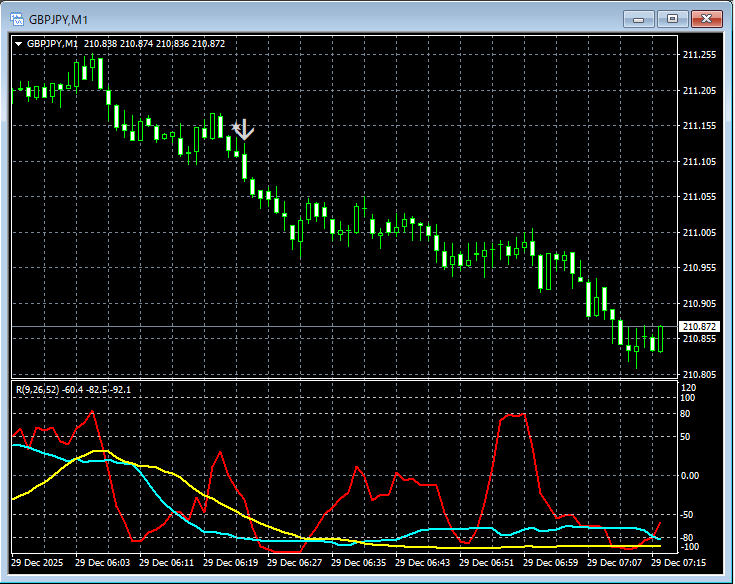The image size is (735, 584).
Task: Click the 210.805 level on price axis
Action: [x=698, y=374]
